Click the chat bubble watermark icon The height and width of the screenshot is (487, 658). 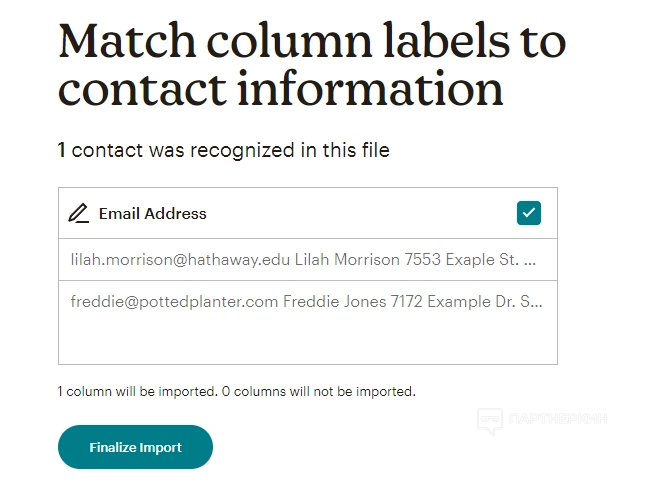tap(489, 420)
